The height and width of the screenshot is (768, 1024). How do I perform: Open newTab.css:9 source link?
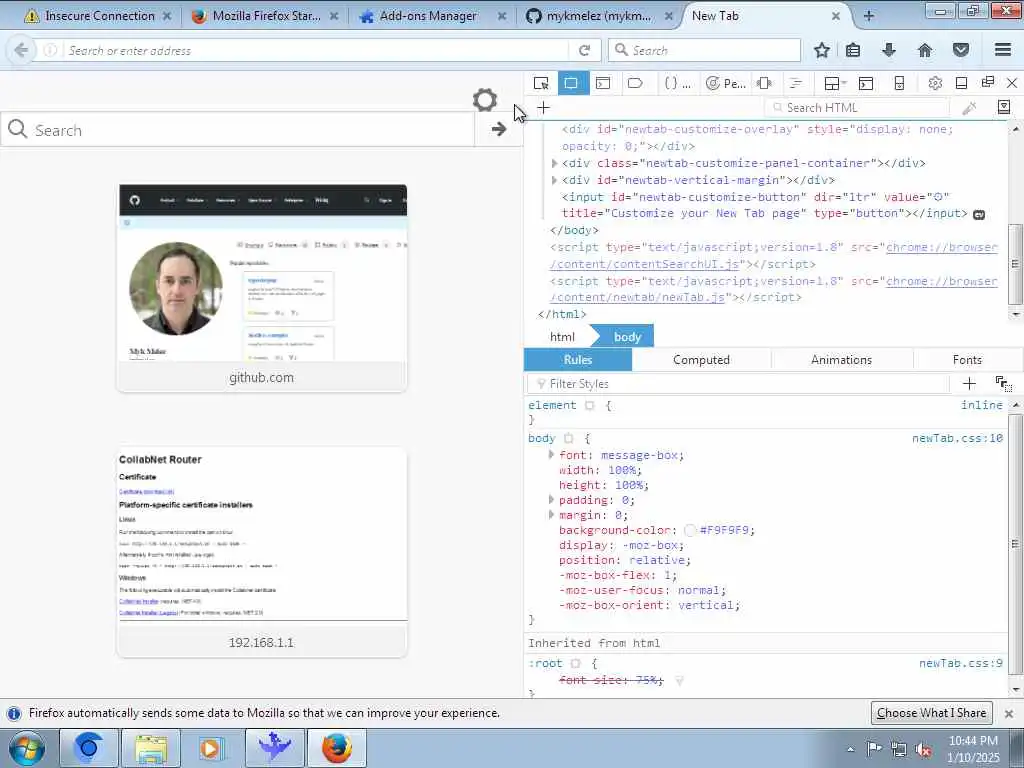pyautogui.click(x=961, y=664)
